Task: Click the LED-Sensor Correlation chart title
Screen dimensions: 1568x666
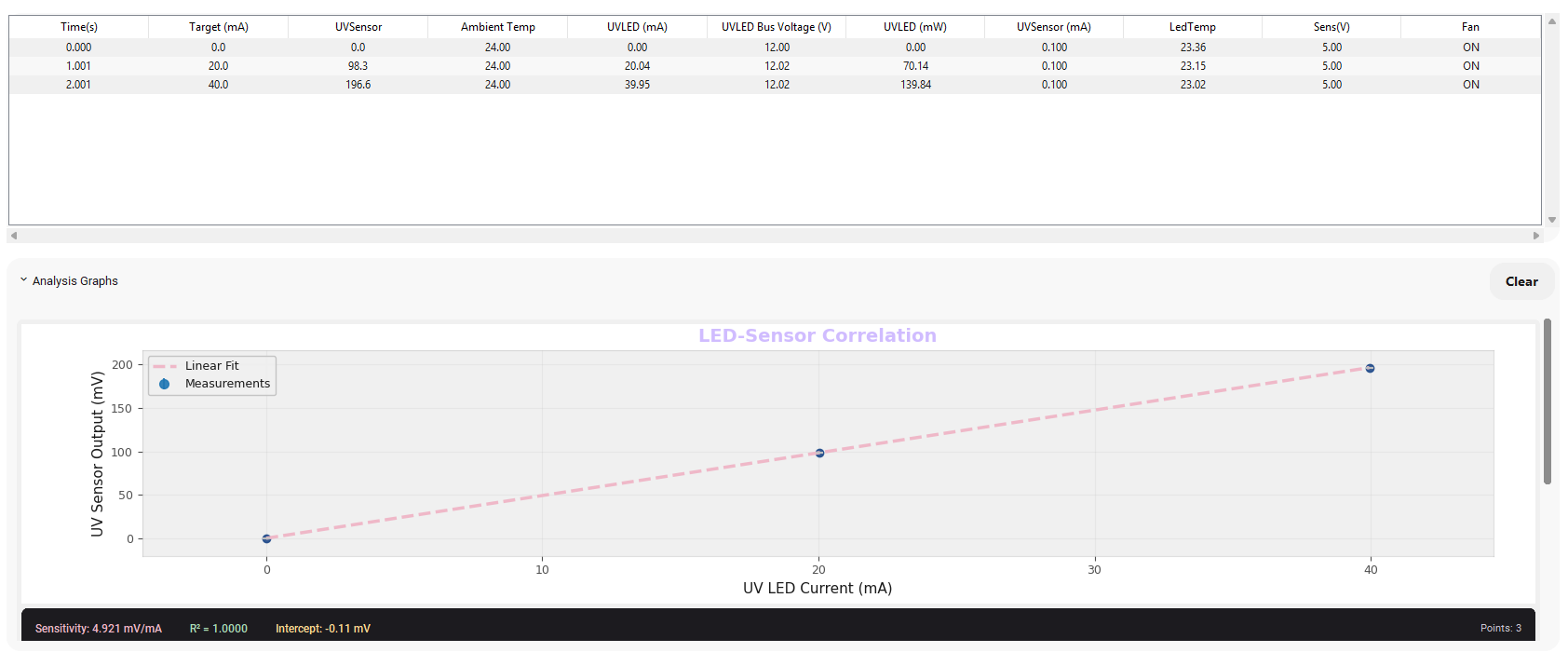Action: tap(818, 335)
